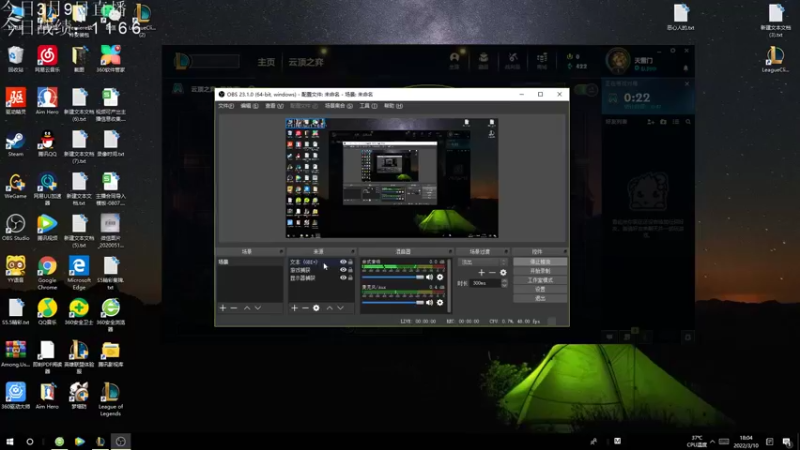Click the League client icon in taskbar
This screenshot has width=800, height=450.
[x=100, y=441]
